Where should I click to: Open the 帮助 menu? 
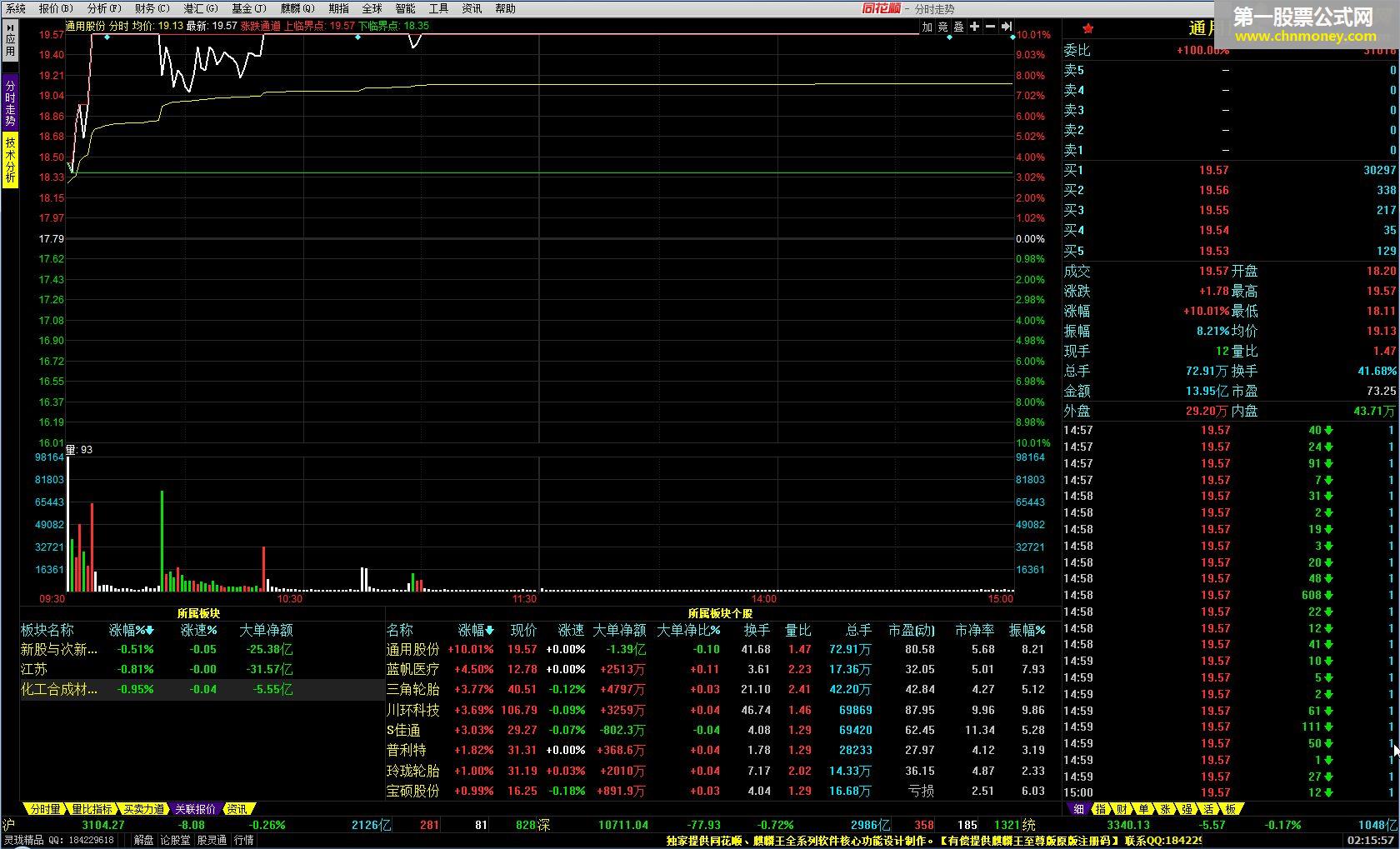505,8
